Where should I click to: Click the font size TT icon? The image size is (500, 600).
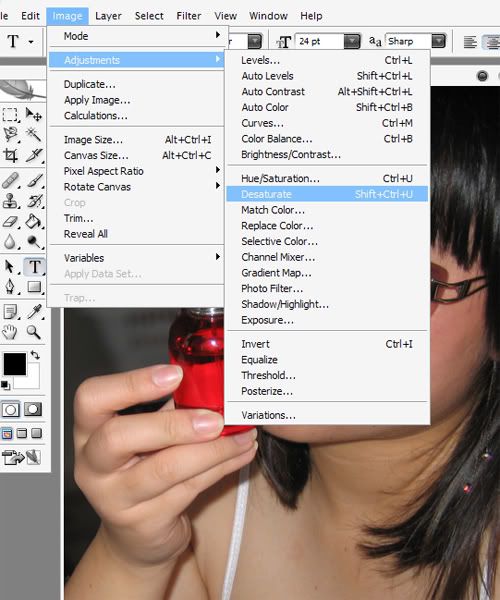(x=284, y=42)
